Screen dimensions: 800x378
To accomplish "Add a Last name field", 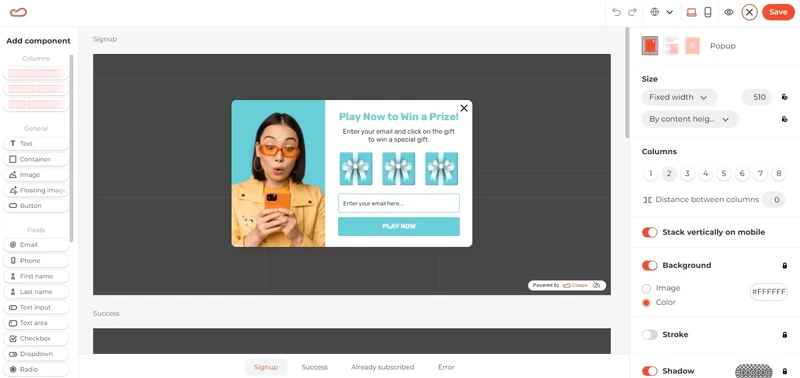I will click(x=36, y=292).
